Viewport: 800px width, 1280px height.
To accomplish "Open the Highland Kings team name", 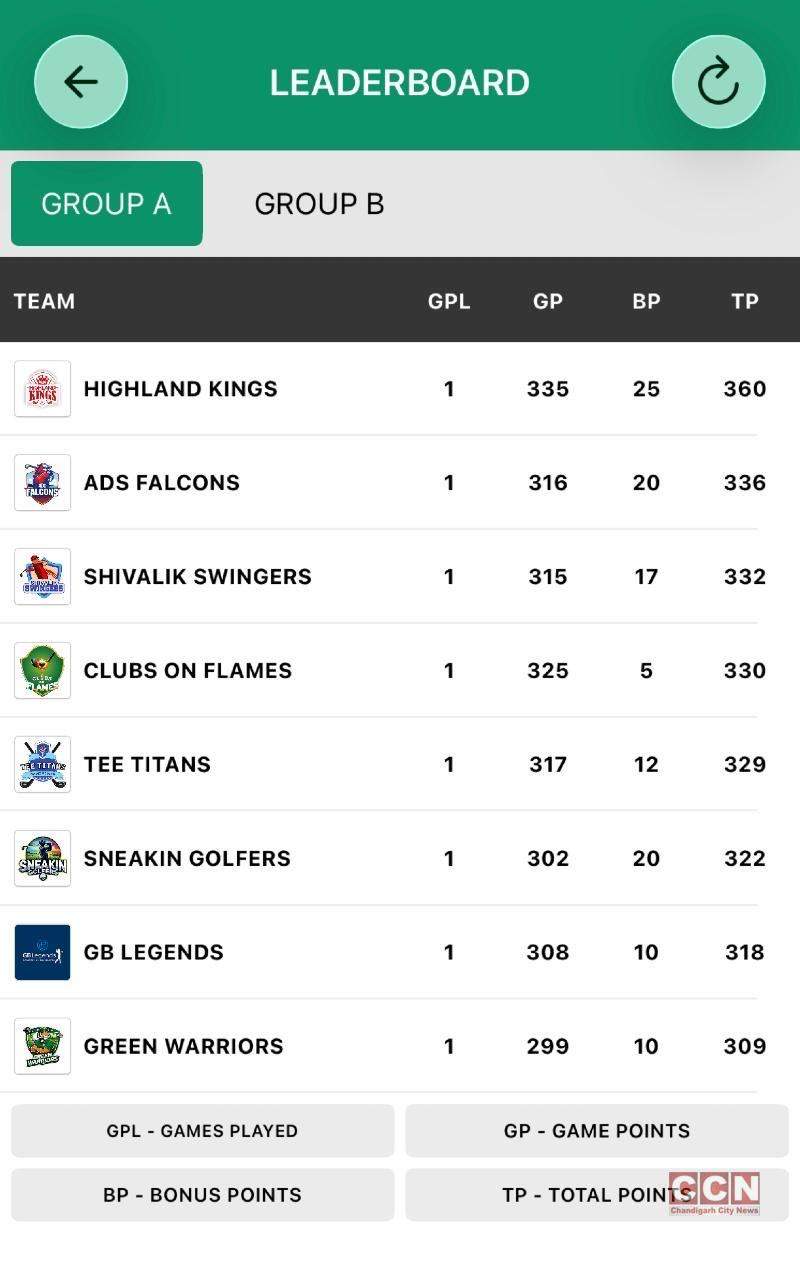I will (x=181, y=389).
